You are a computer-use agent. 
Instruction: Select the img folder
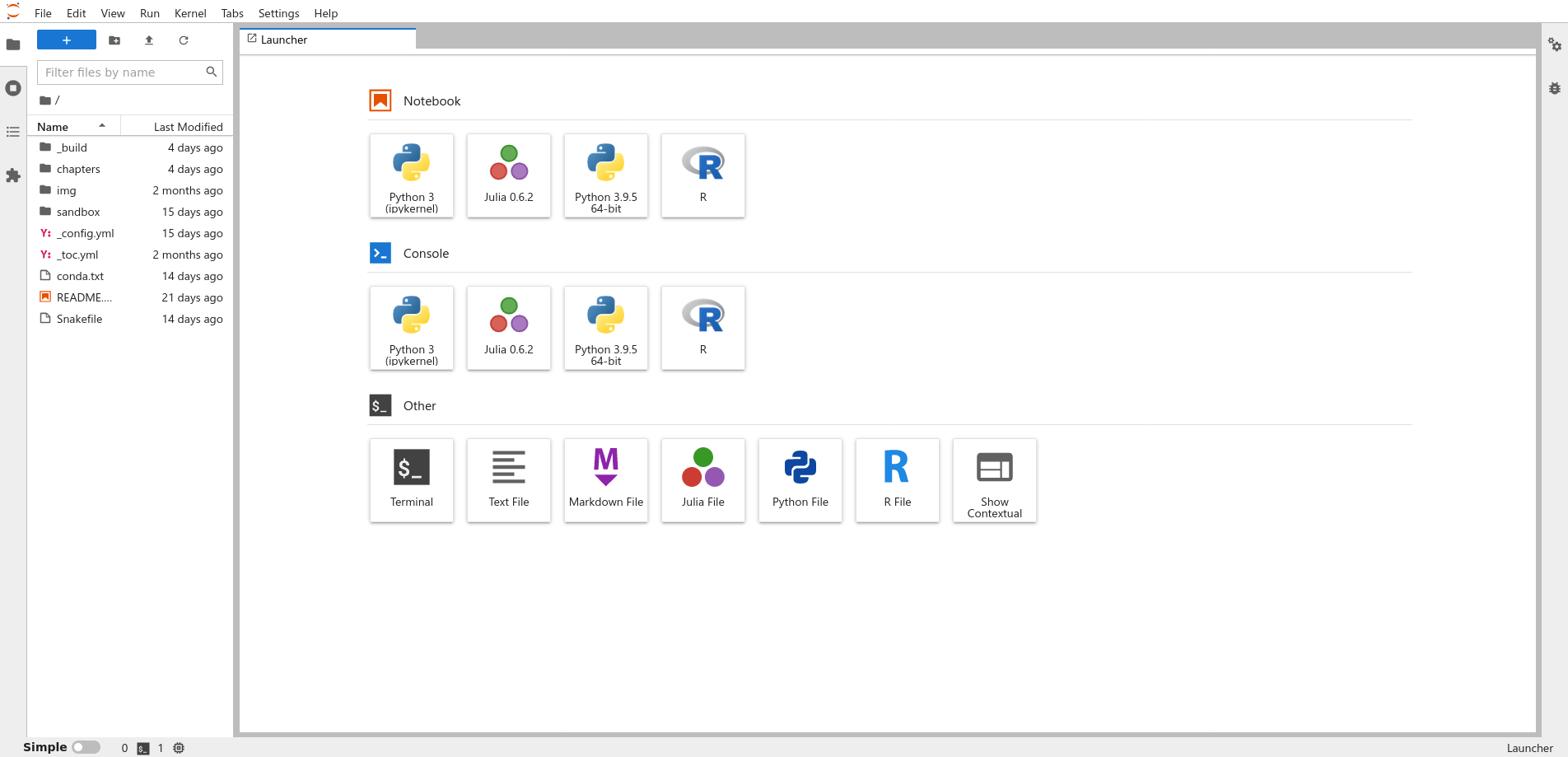tap(130, 190)
